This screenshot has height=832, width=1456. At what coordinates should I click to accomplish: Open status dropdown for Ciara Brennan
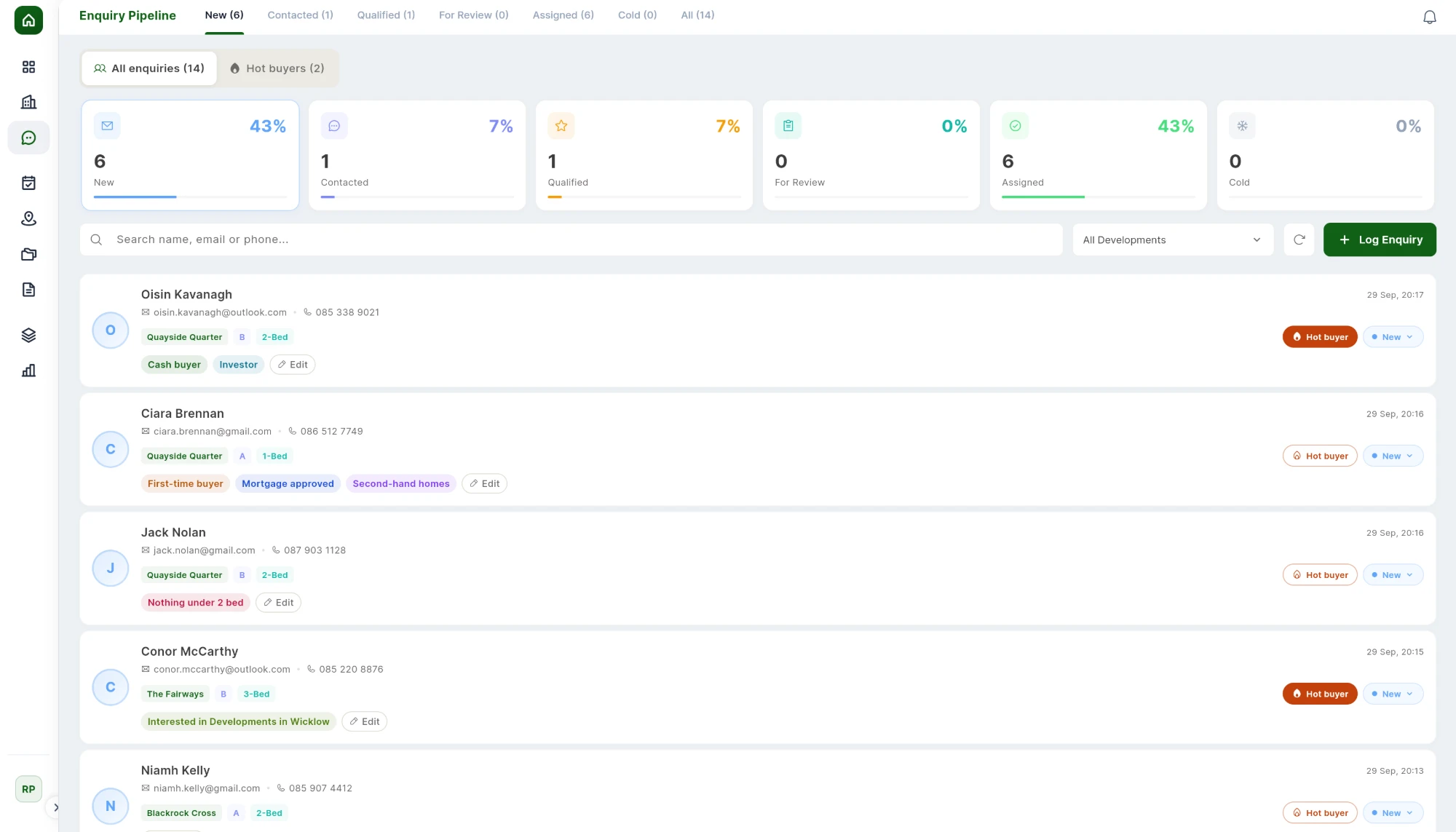pos(1393,456)
